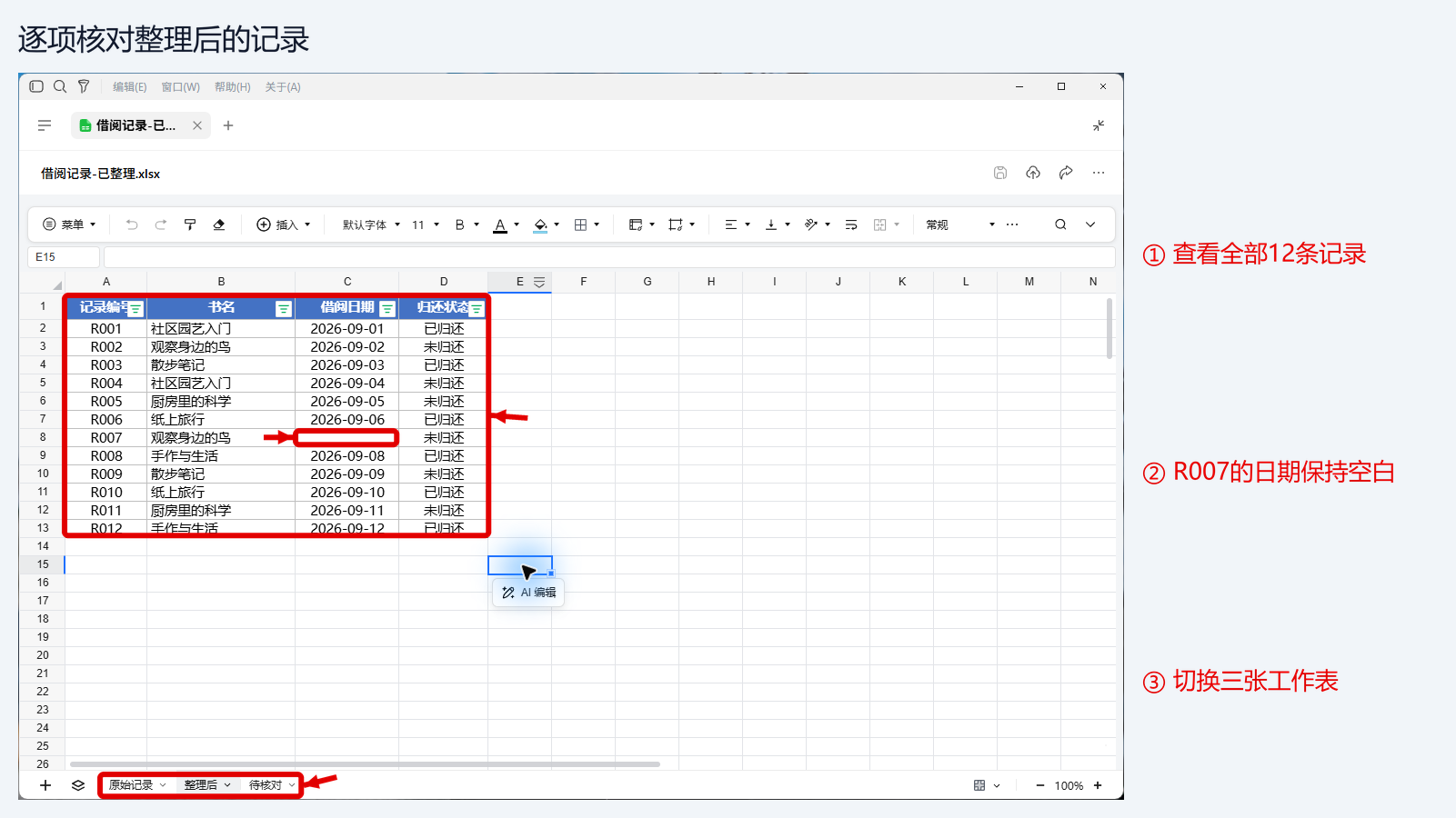Click the save icon beside file name
Screen dimensions: 1456x818
click(x=1000, y=173)
